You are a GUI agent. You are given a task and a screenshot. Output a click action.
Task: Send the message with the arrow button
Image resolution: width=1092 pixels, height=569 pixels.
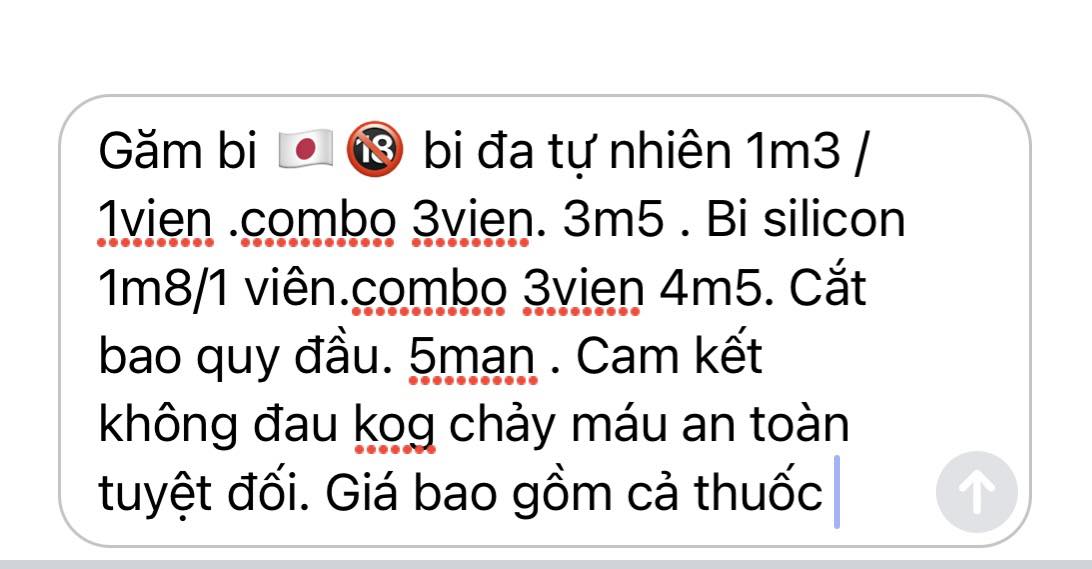click(x=976, y=492)
